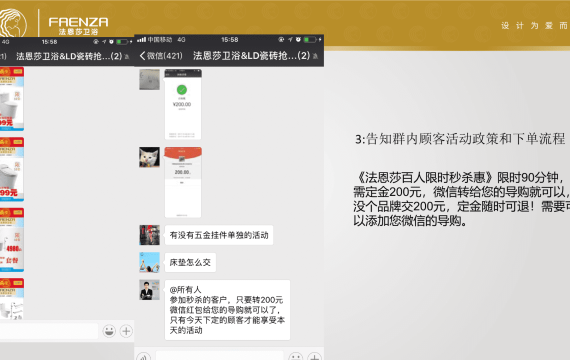Open the bottom promotion image in left chat
Viewport: 570px width, 360px height.
12,299
